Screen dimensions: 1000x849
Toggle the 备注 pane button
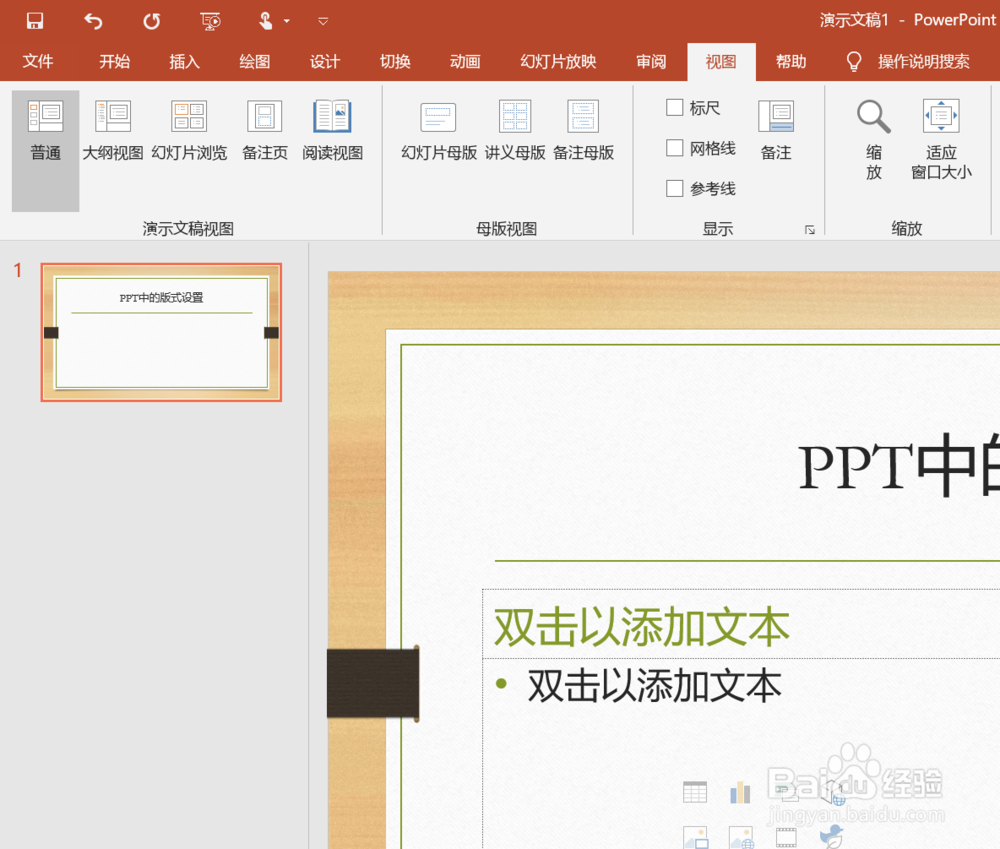click(776, 130)
